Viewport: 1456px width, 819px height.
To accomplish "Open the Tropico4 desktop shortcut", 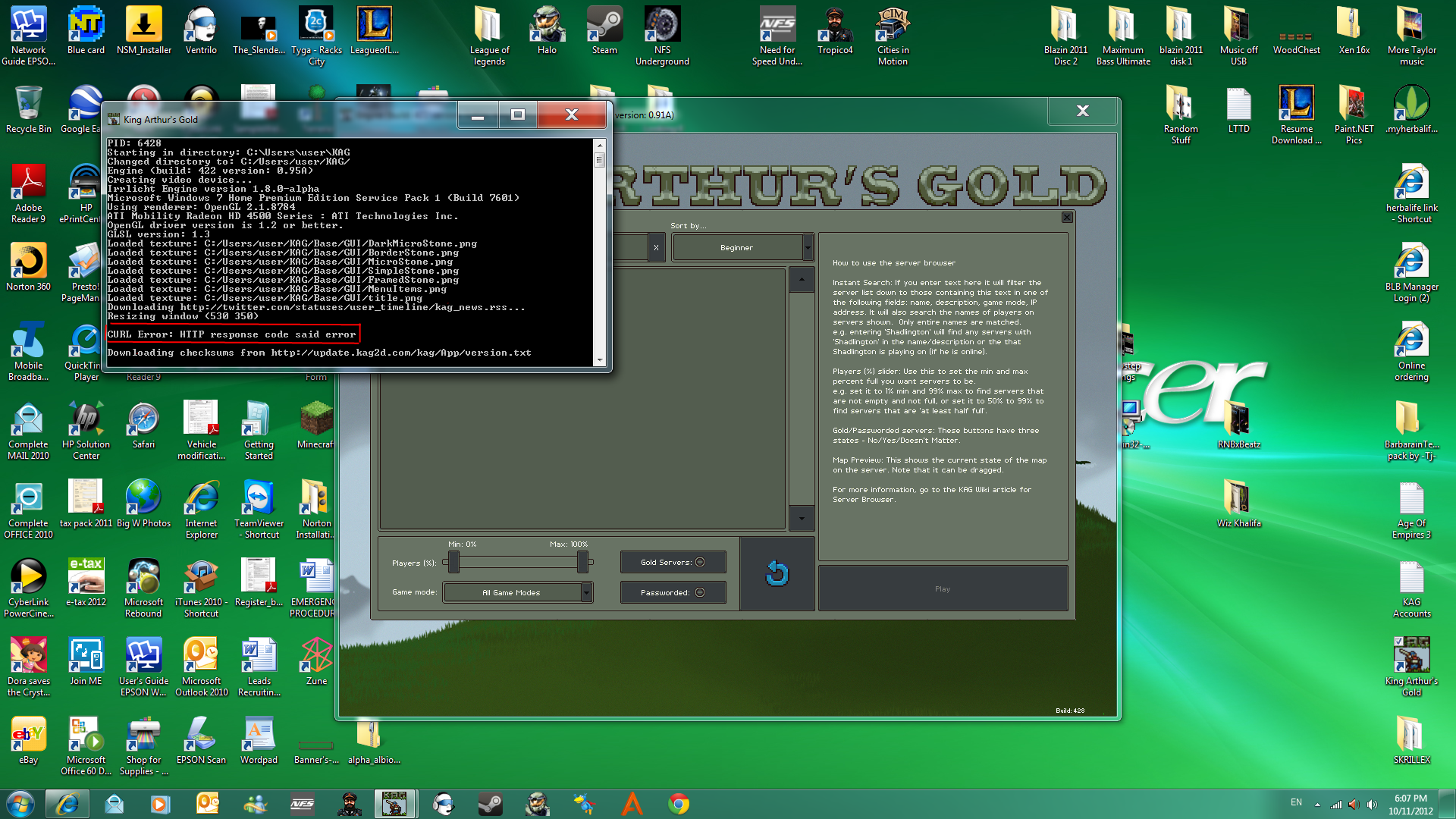I will point(835,30).
